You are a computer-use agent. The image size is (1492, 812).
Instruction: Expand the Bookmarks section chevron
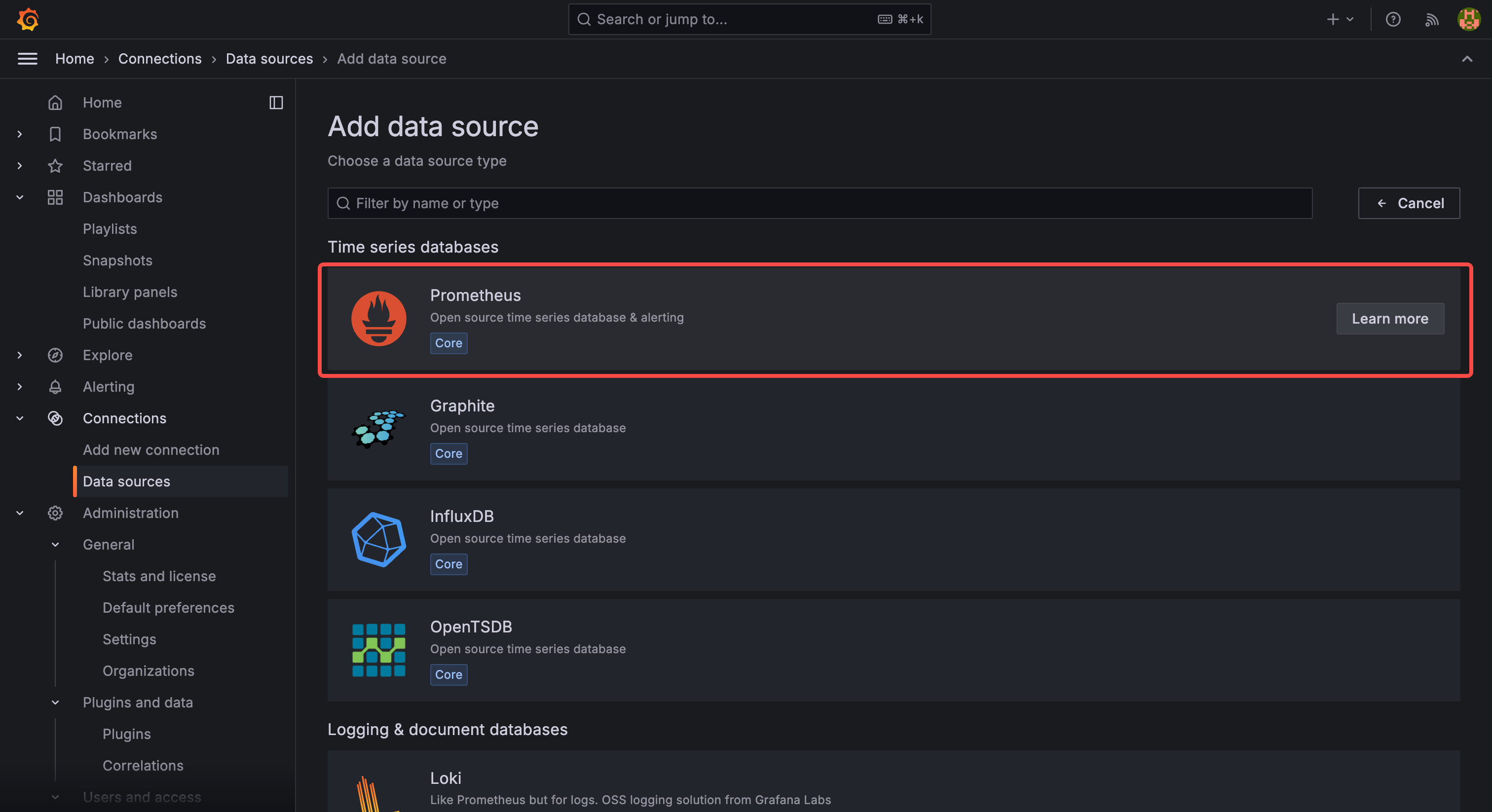[x=20, y=134]
